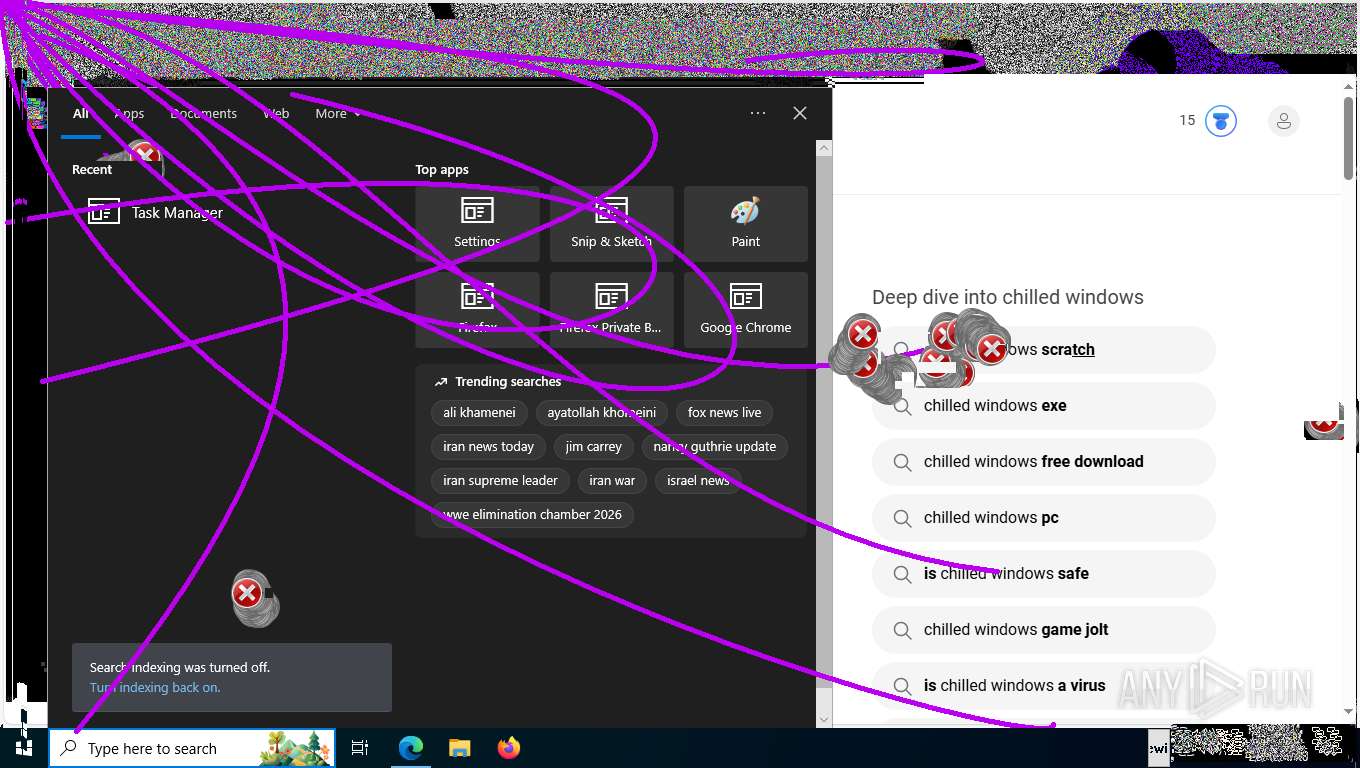Click the Windows Start button
Viewport: 1360px width, 768px height.
pyautogui.click(x=24, y=748)
